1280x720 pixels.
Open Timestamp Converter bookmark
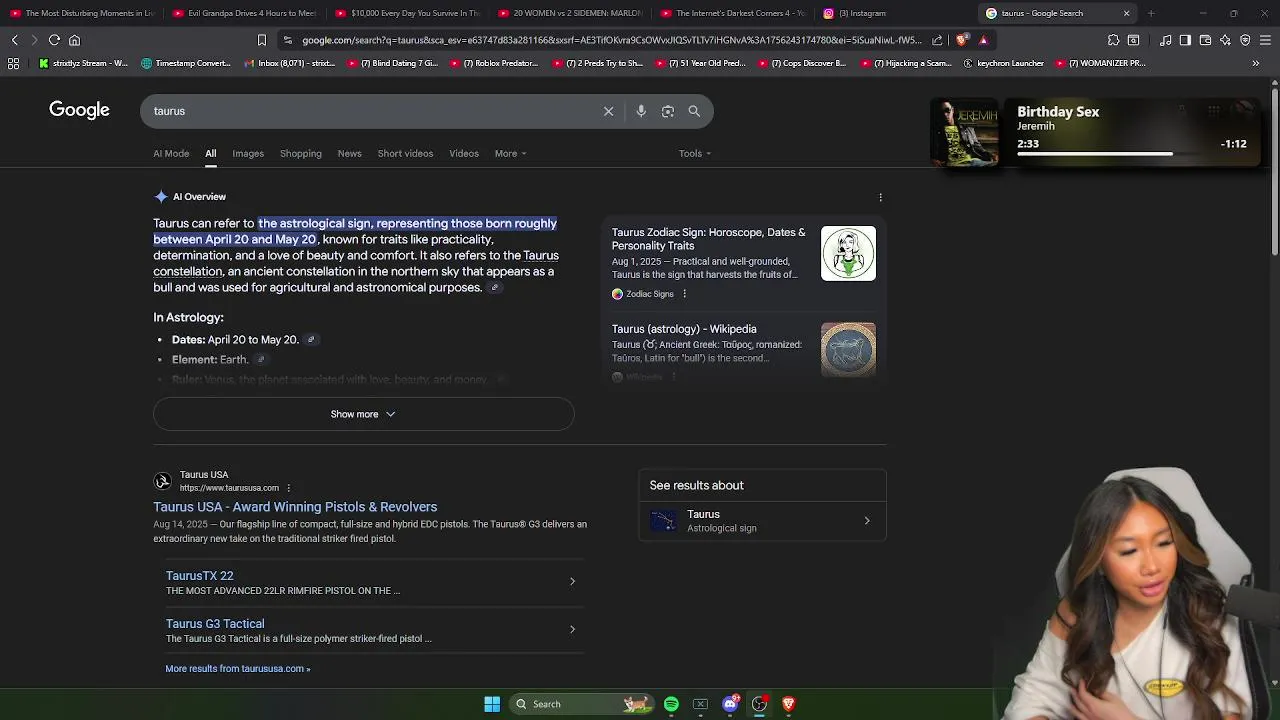point(187,63)
